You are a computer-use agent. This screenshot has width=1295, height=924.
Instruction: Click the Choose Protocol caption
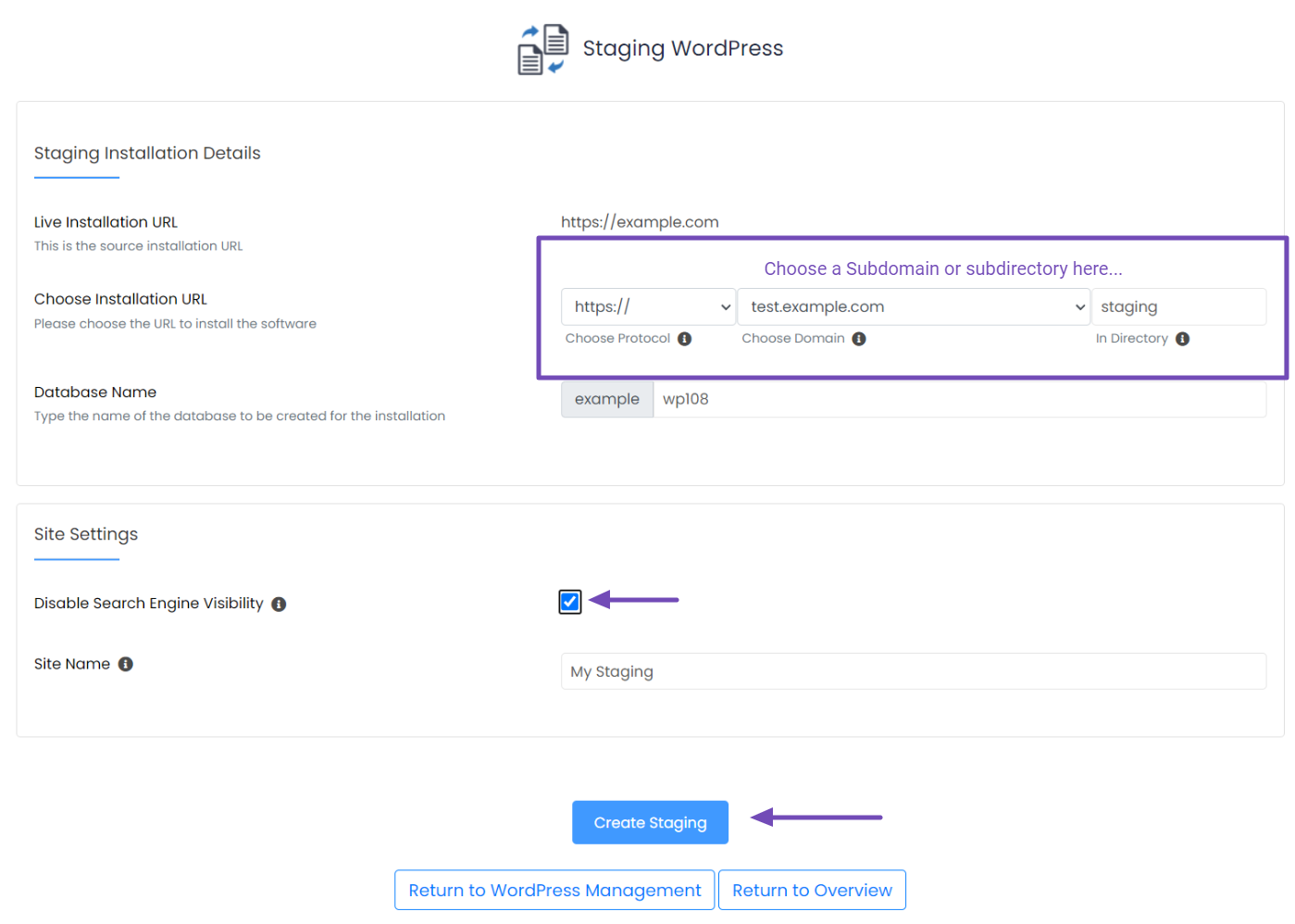pyautogui.click(x=617, y=339)
